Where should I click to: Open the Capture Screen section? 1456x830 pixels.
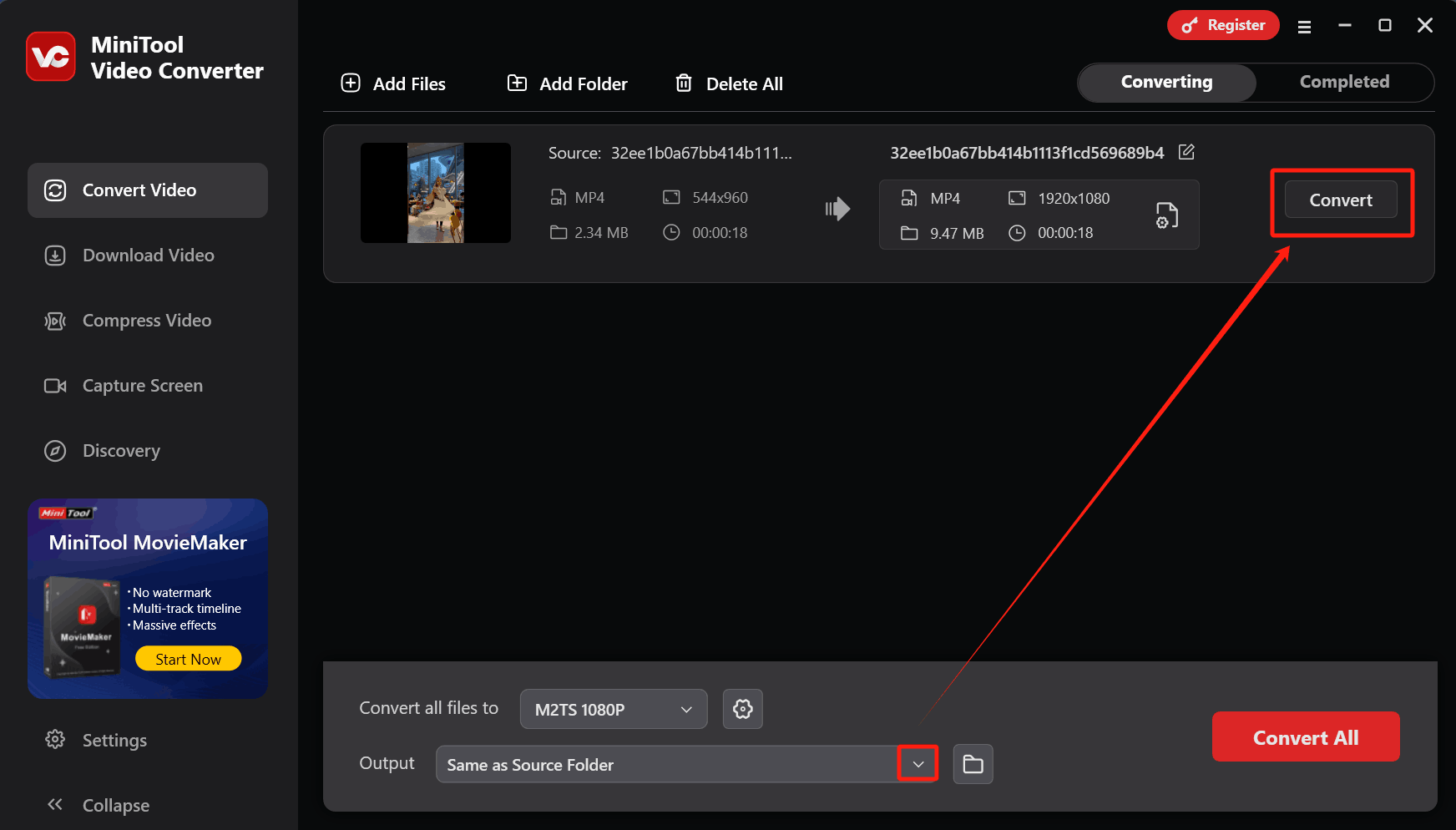click(148, 386)
